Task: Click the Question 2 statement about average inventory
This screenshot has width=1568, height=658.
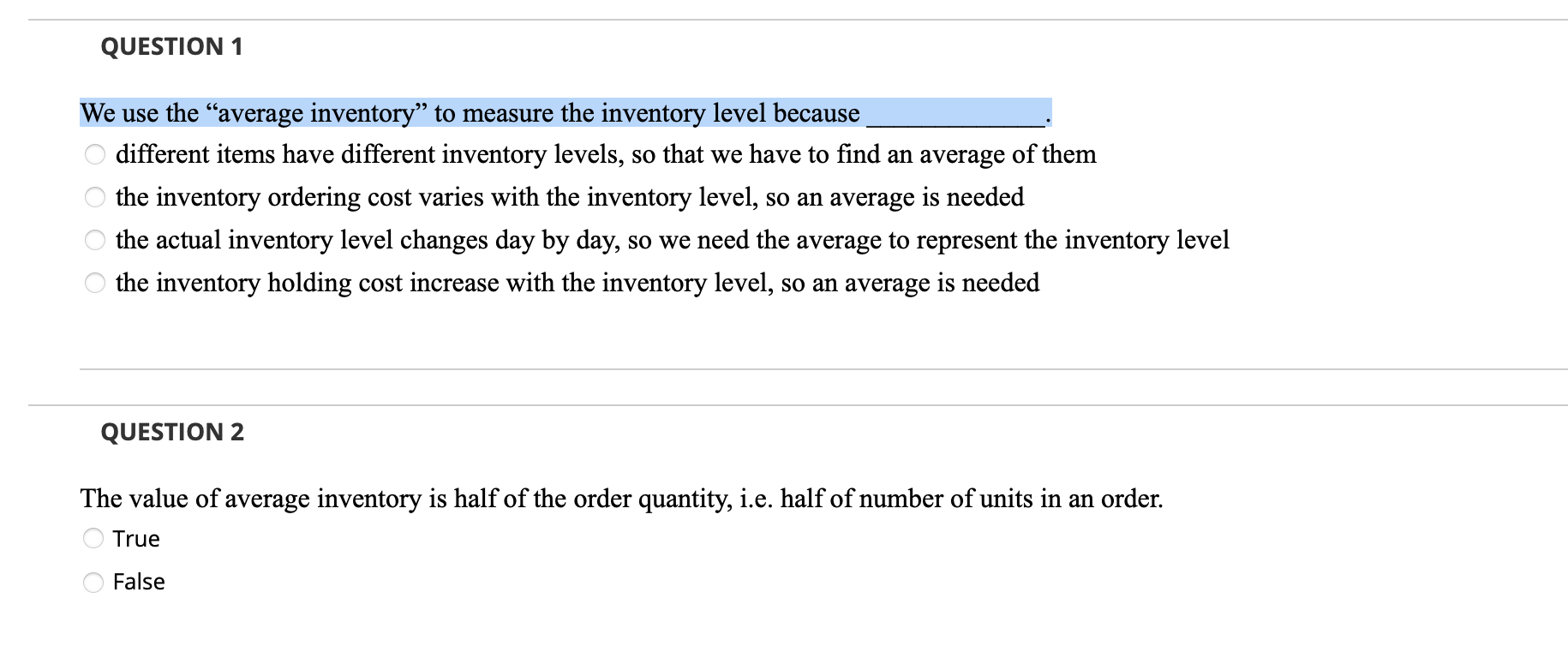Action: (621, 498)
